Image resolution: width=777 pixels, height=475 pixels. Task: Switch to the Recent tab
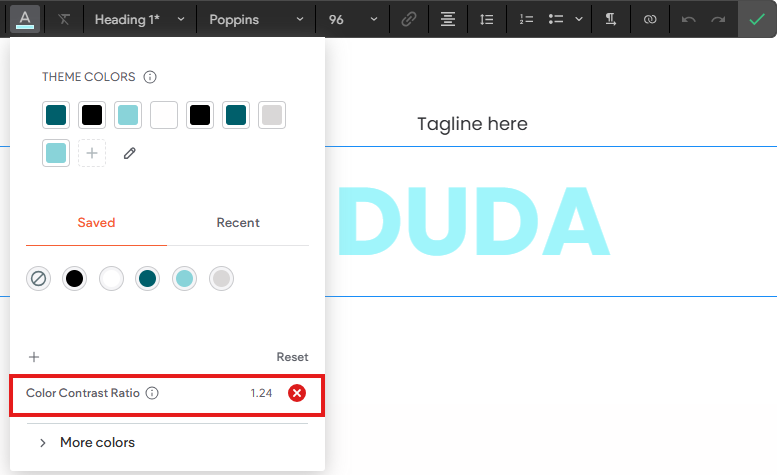(238, 222)
